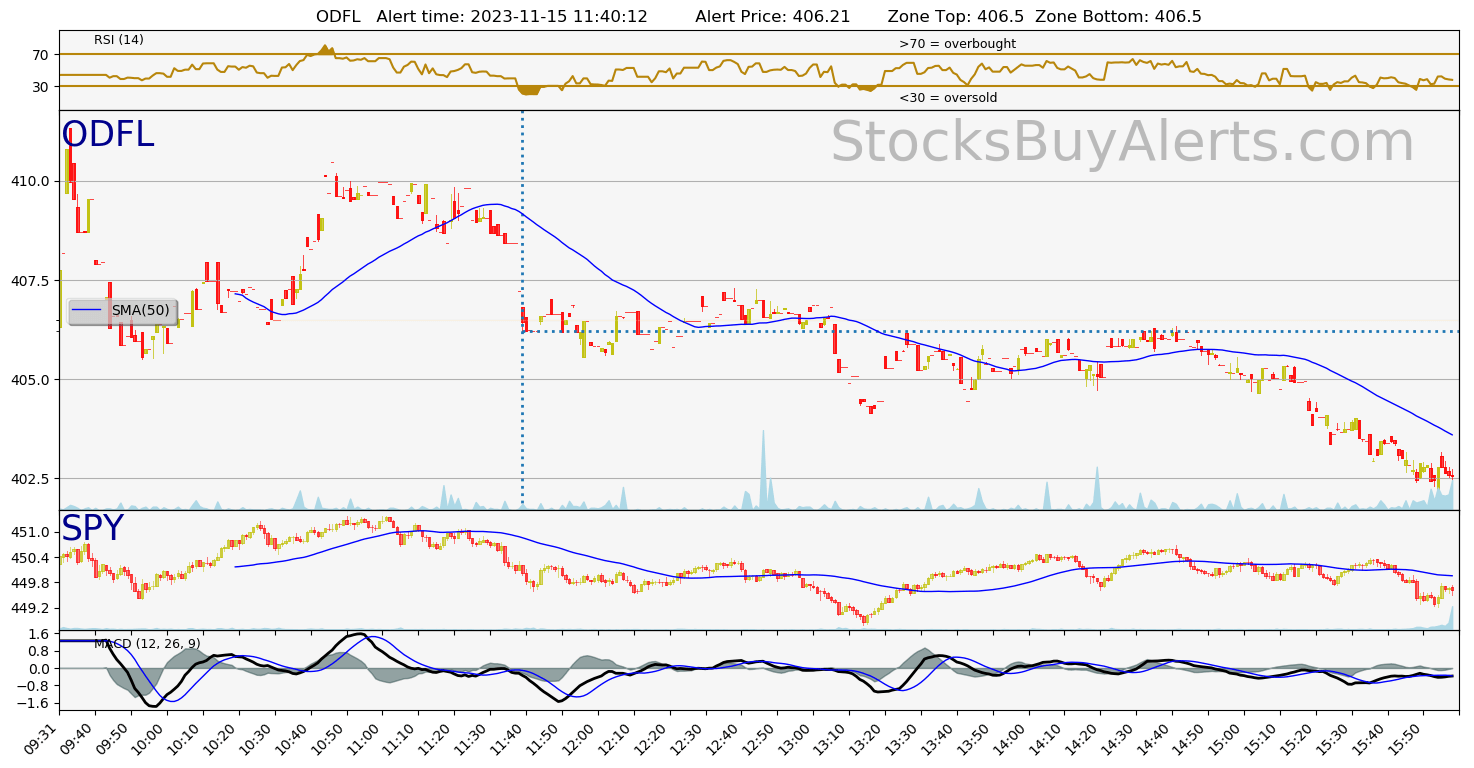The height and width of the screenshot is (768, 1474).
Task: Click the "<30 = oversold" annotation
Action: (x=948, y=98)
